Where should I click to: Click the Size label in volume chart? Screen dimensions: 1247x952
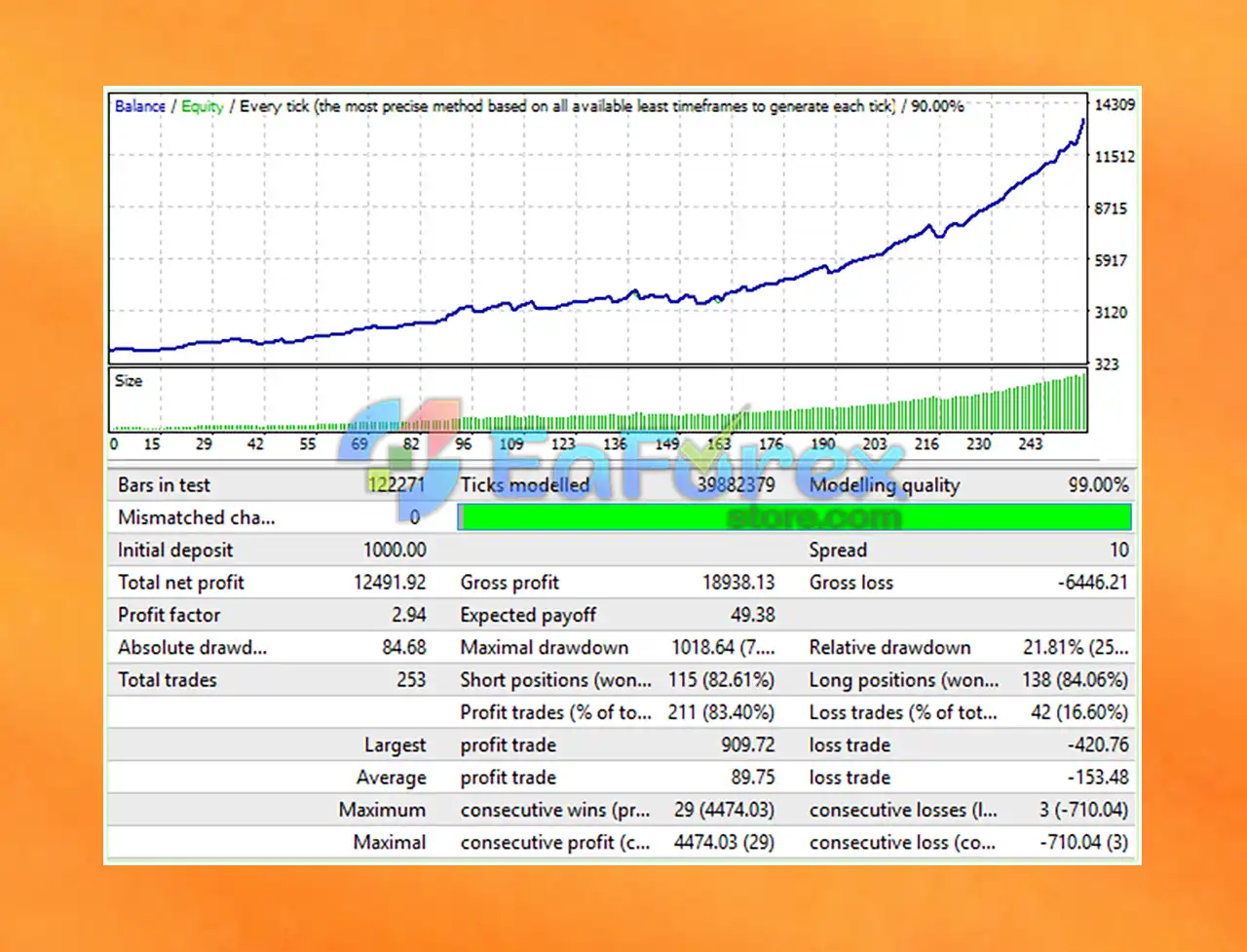click(129, 381)
